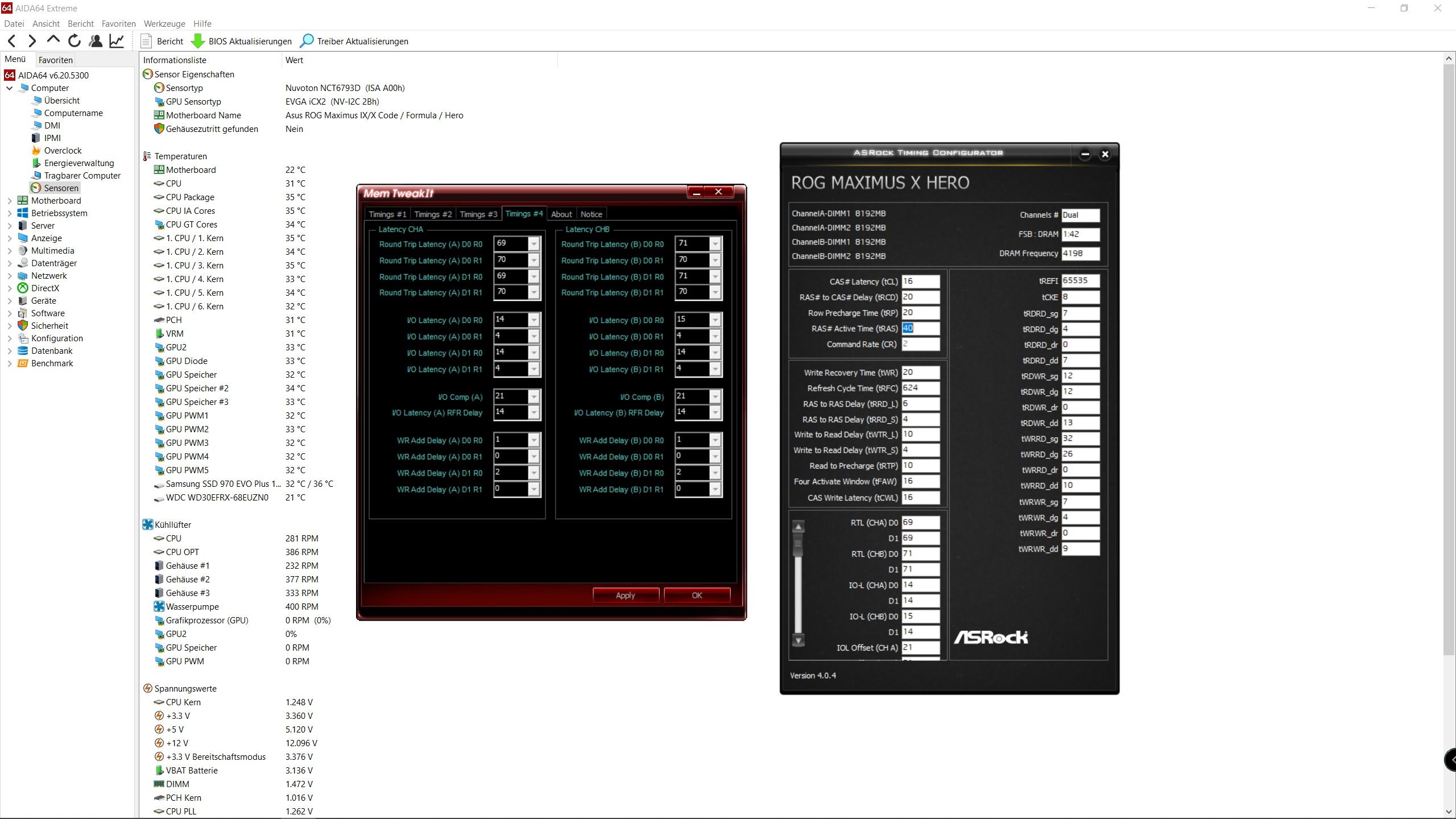The width and height of the screenshot is (1456, 819).
Task: Open the About tab in Mem TweakIt
Action: [x=561, y=214]
